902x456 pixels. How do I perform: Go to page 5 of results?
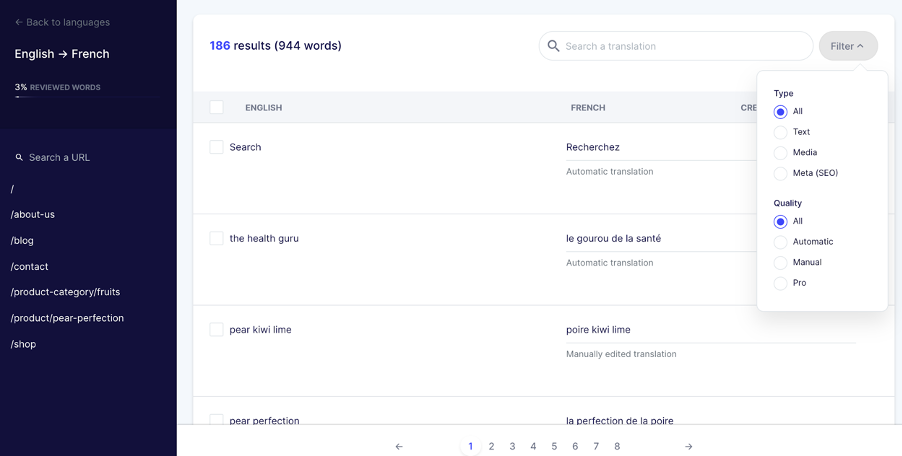click(x=554, y=446)
